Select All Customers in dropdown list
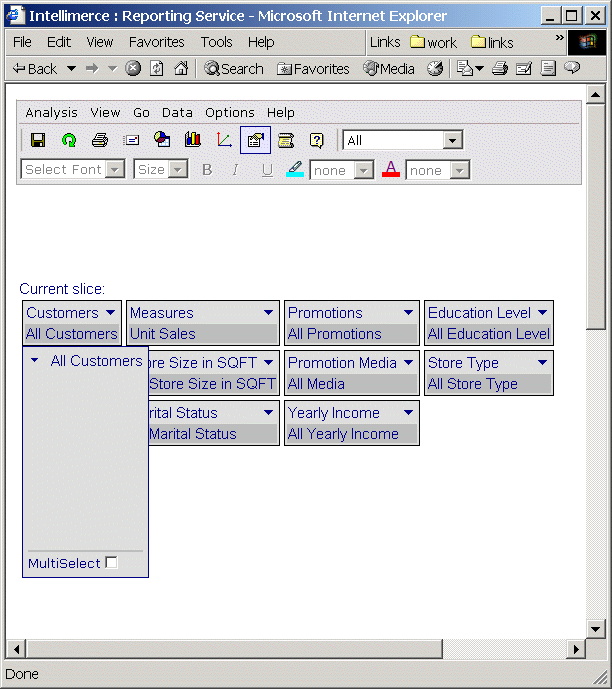Image resolution: width=612 pixels, height=689 pixels. (x=96, y=361)
